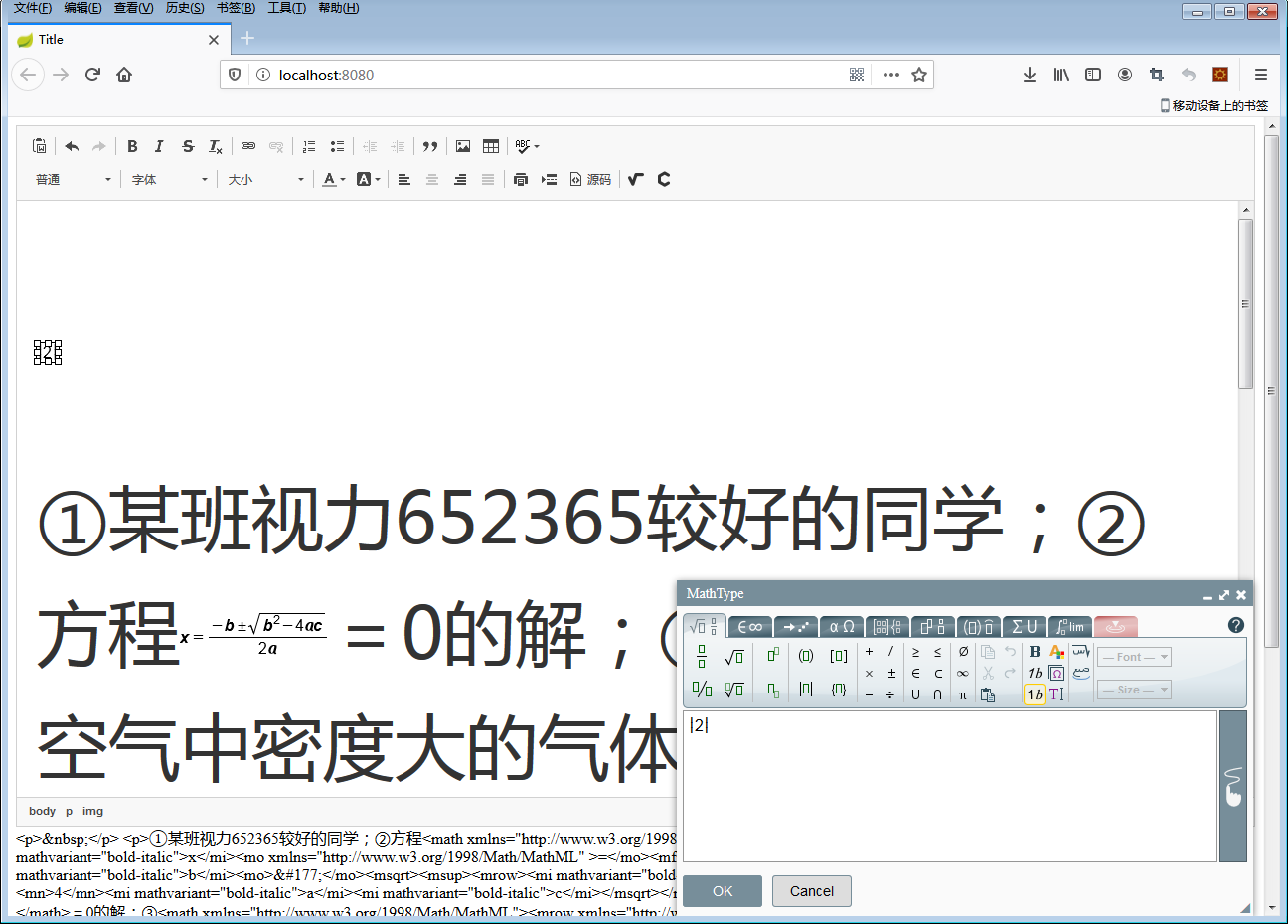This screenshot has width=1288, height=924.
Task: Dismiss MathType using the Cancel button
Action: pos(811,890)
